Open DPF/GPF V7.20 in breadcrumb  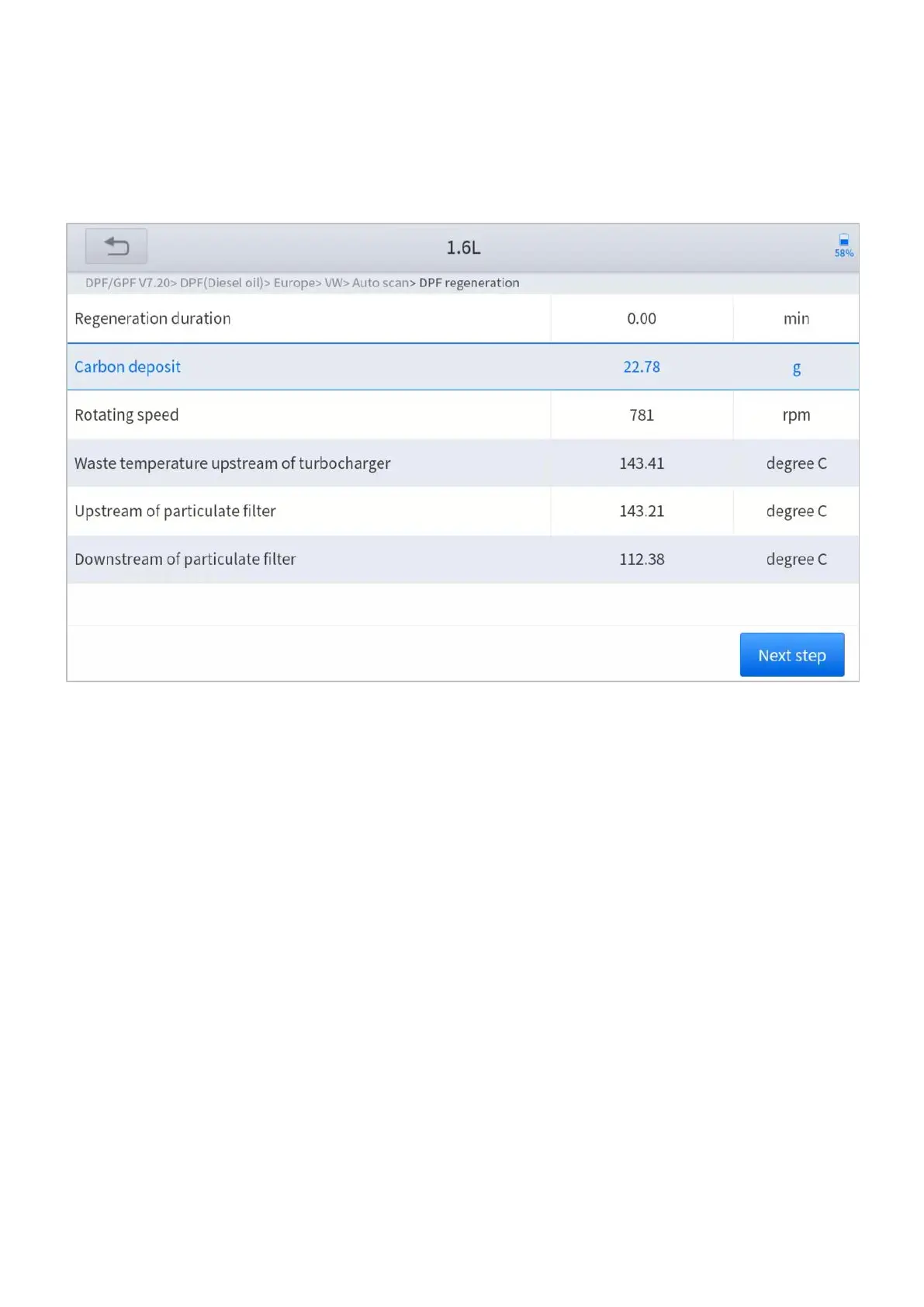coord(127,283)
